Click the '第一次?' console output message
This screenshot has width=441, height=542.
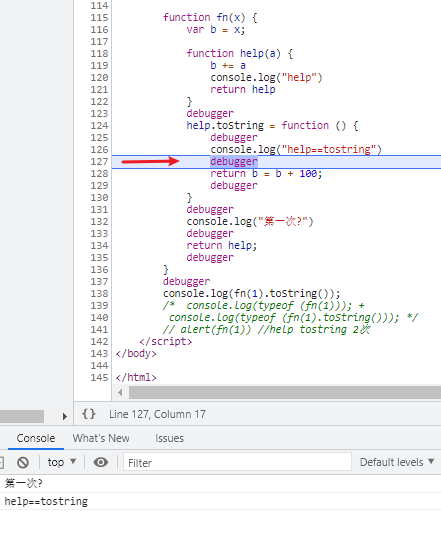point(24,483)
